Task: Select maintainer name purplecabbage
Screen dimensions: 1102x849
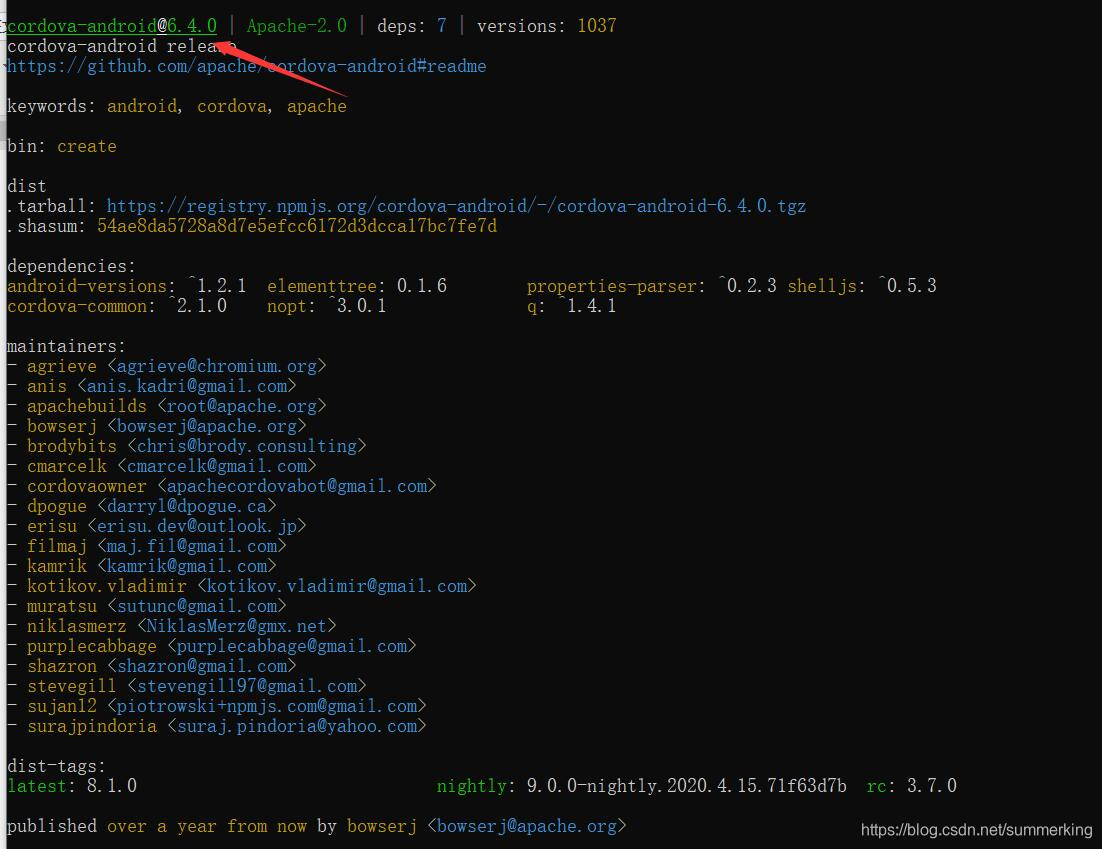Action: (91, 647)
